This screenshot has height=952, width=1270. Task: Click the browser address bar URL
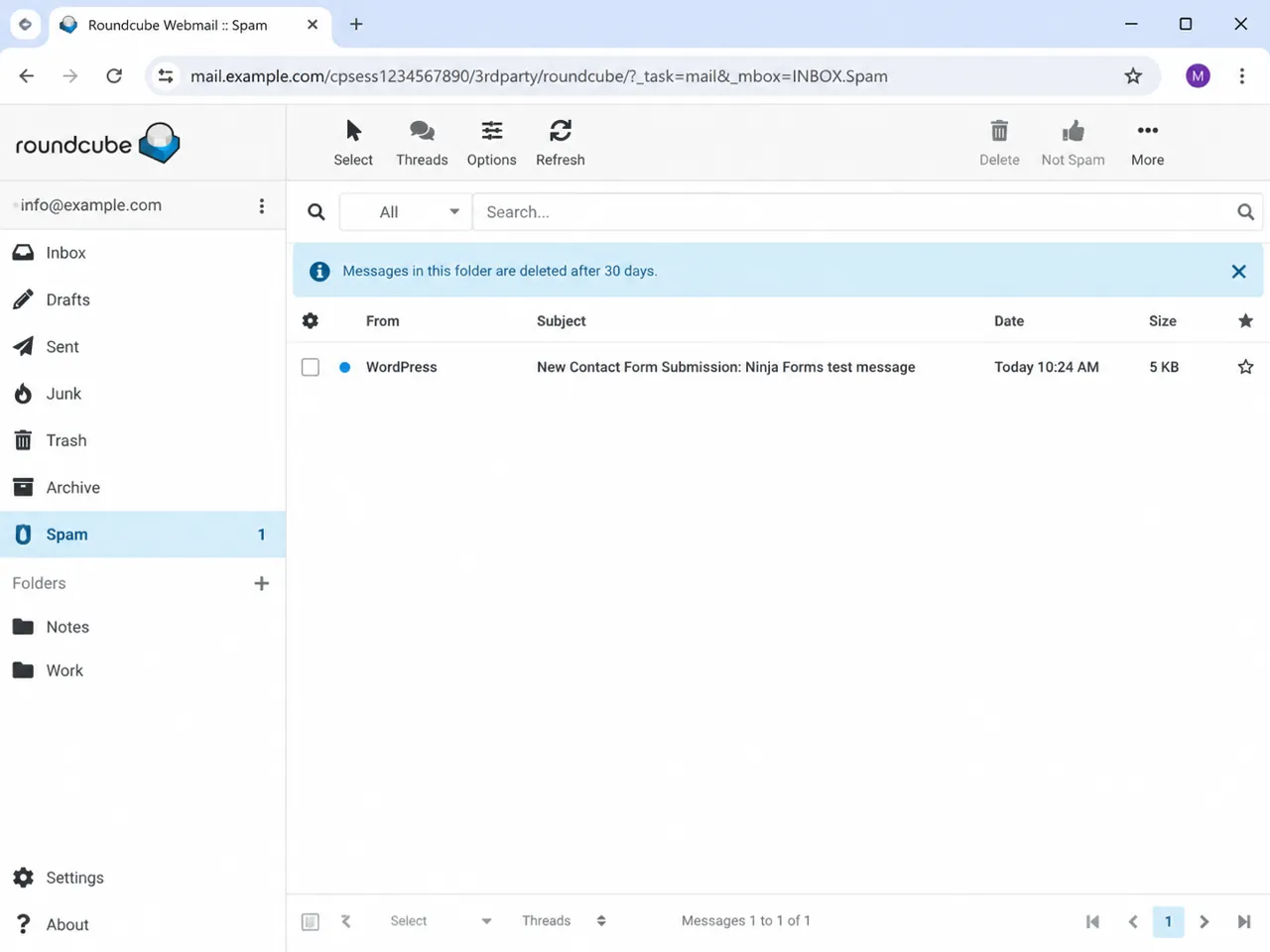click(x=539, y=76)
